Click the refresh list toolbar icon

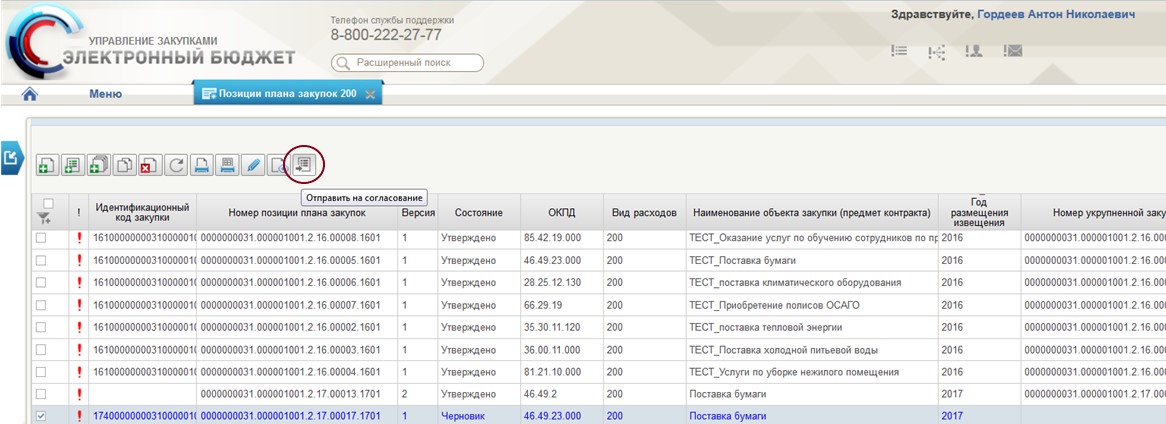(175, 165)
